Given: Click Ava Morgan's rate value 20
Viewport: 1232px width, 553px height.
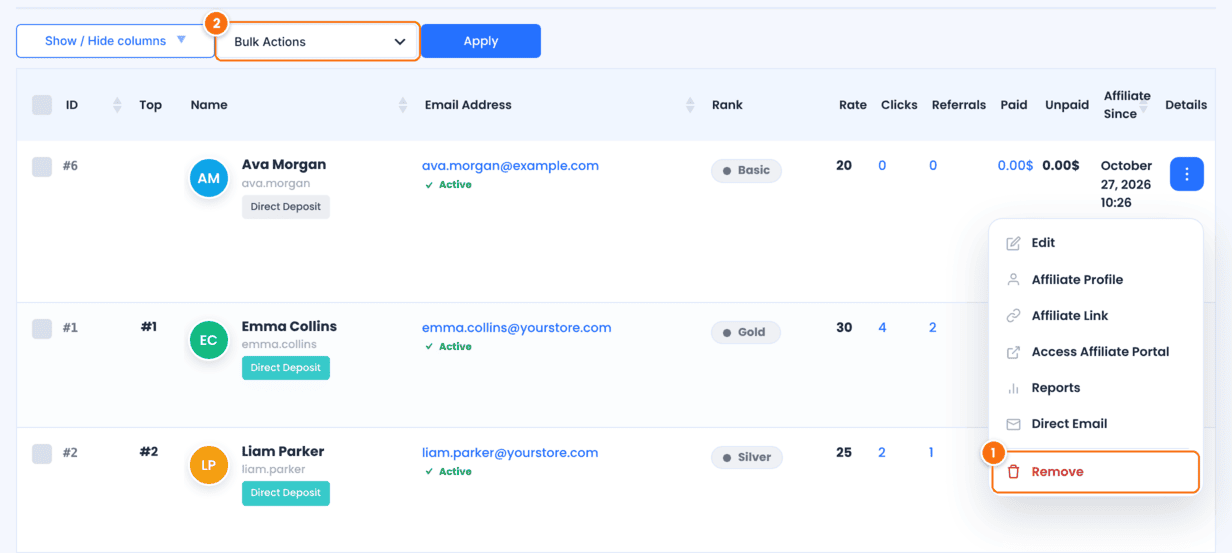Looking at the screenshot, I should [844, 166].
